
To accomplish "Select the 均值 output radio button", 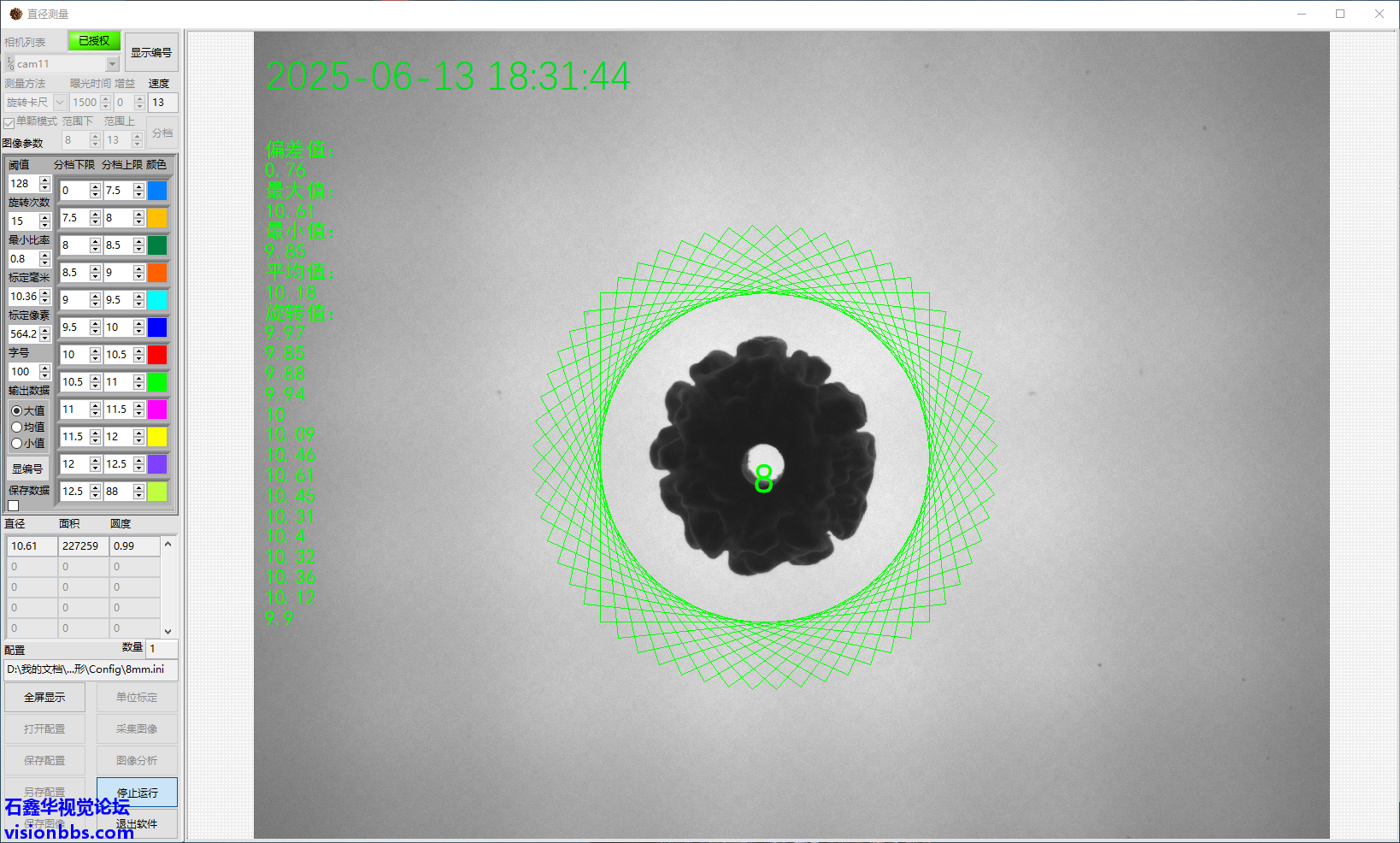I will click(x=17, y=427).
